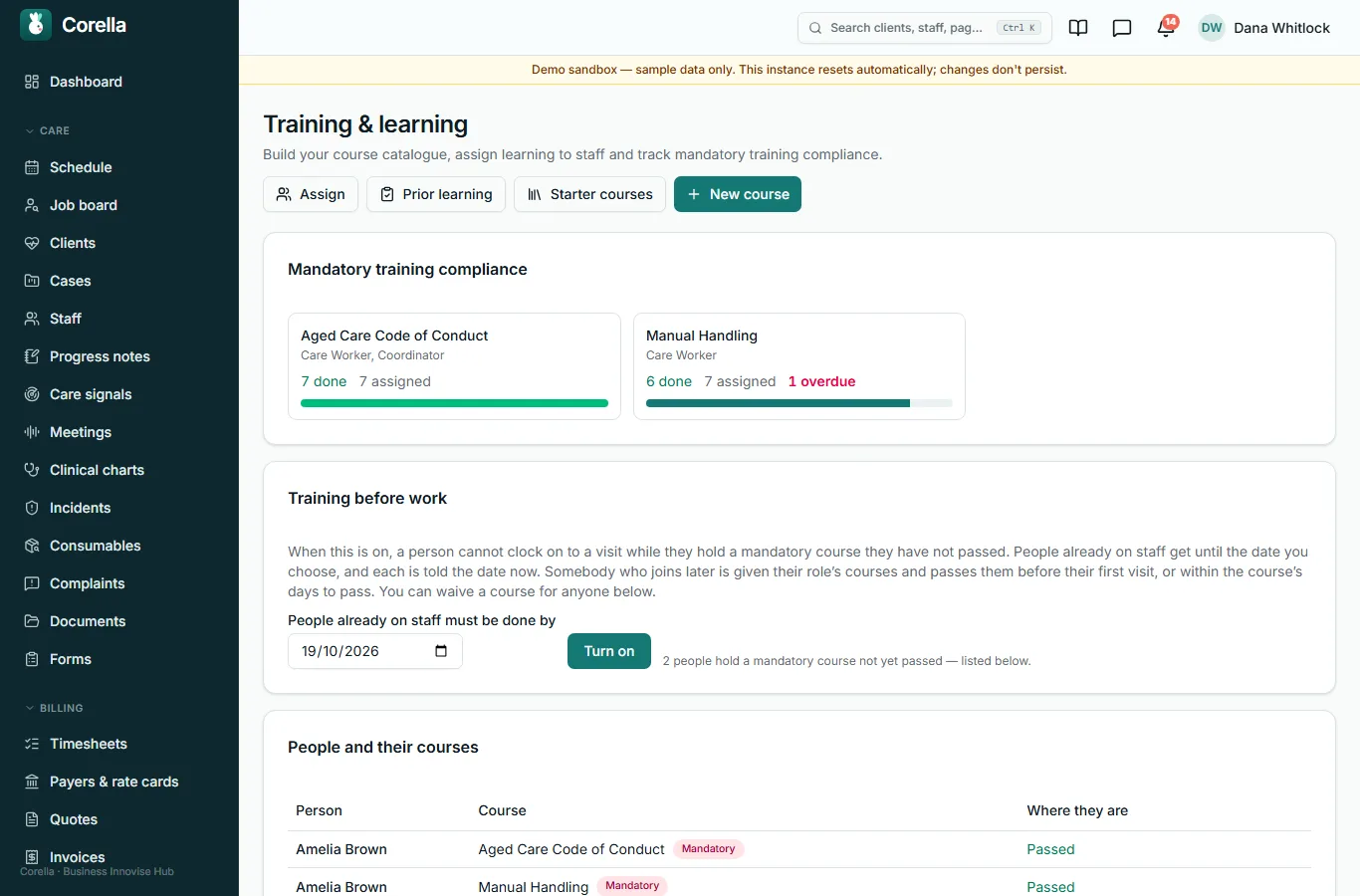Click the Schedule calendar icon
The height and width of the screenshot is (896, 1360).
coord(32,167)
